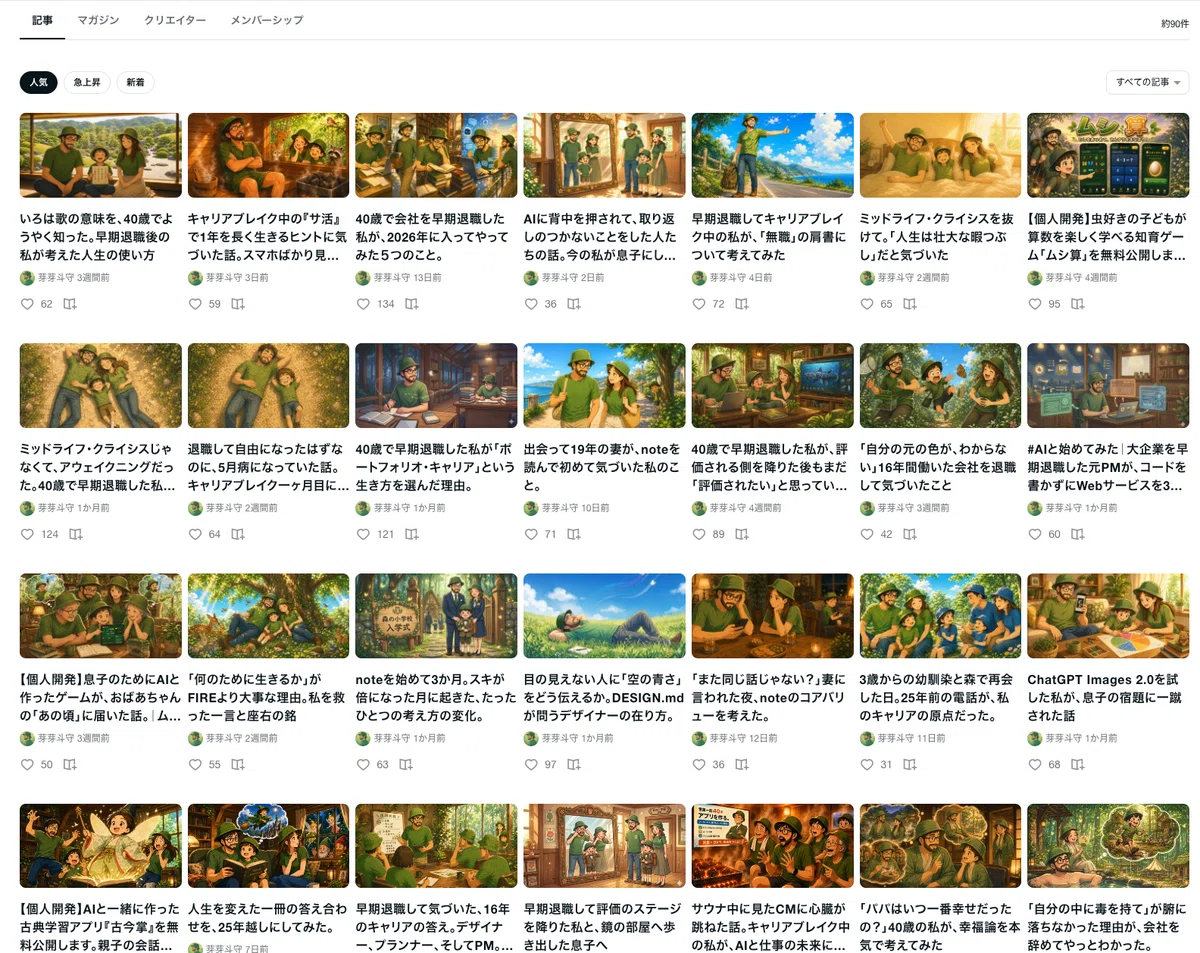Like the キャリアブレイク中の『サ活』 article
This screenshot has height=953, width=1200.
point(195,304)
